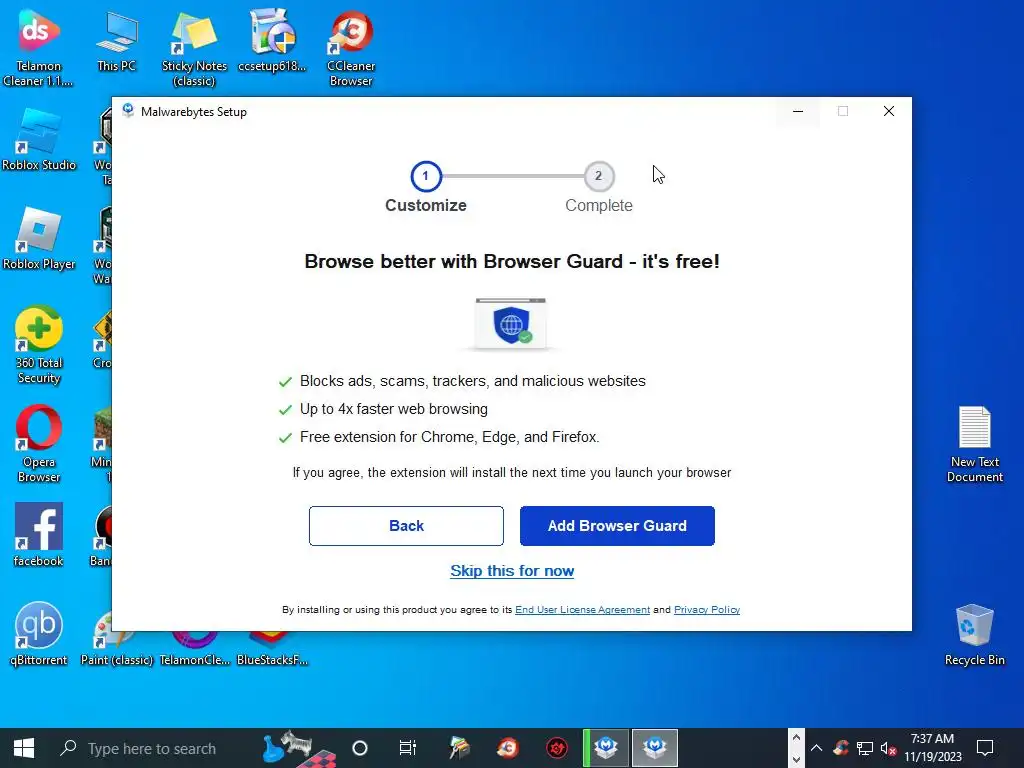The image size is (1024, 768).
Task: Switch to active Malwarebytes Setup taskbar button
Action: pos(655,748)
